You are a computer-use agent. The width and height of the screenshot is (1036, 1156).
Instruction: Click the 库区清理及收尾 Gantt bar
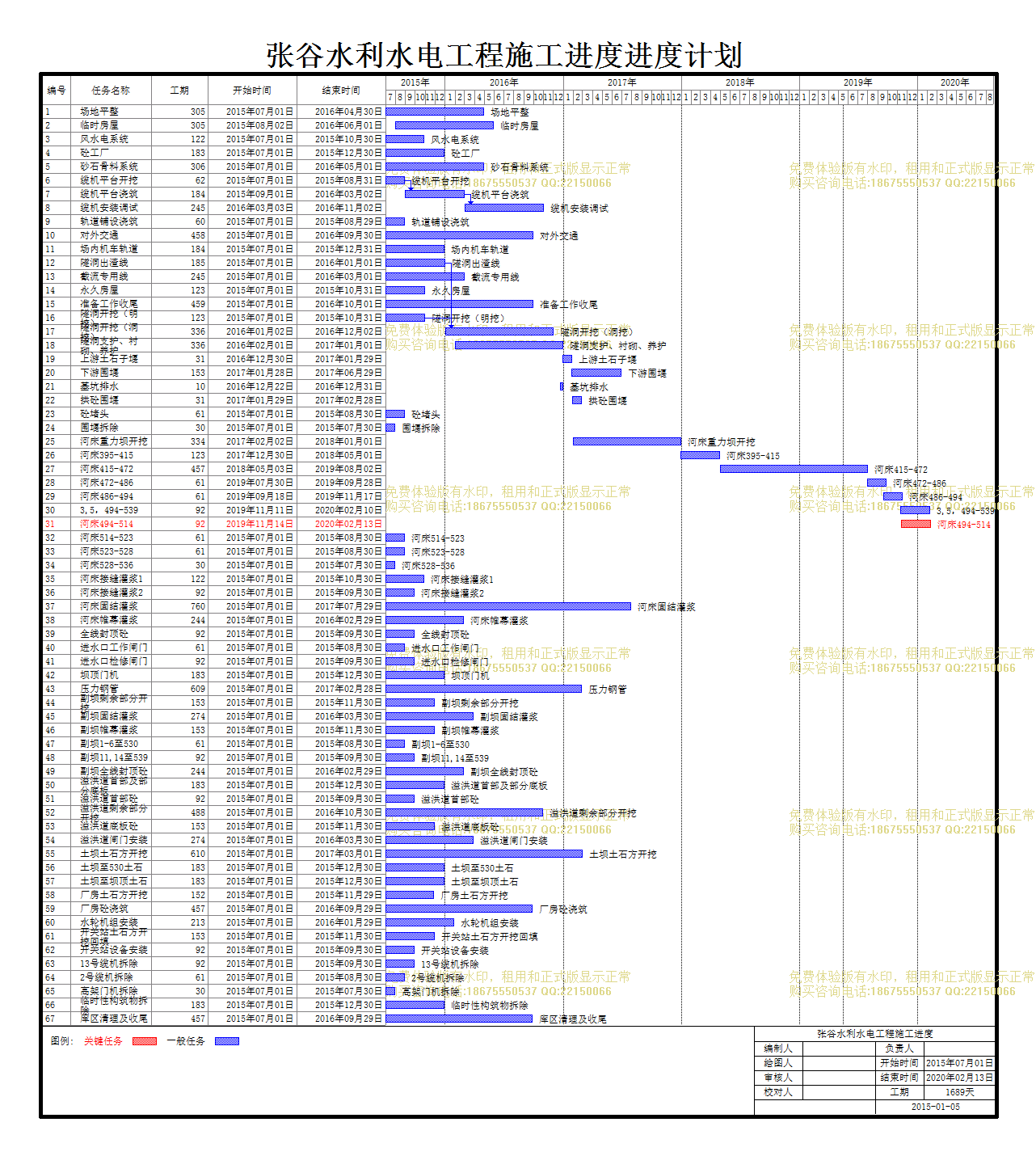click(460, 1019)
